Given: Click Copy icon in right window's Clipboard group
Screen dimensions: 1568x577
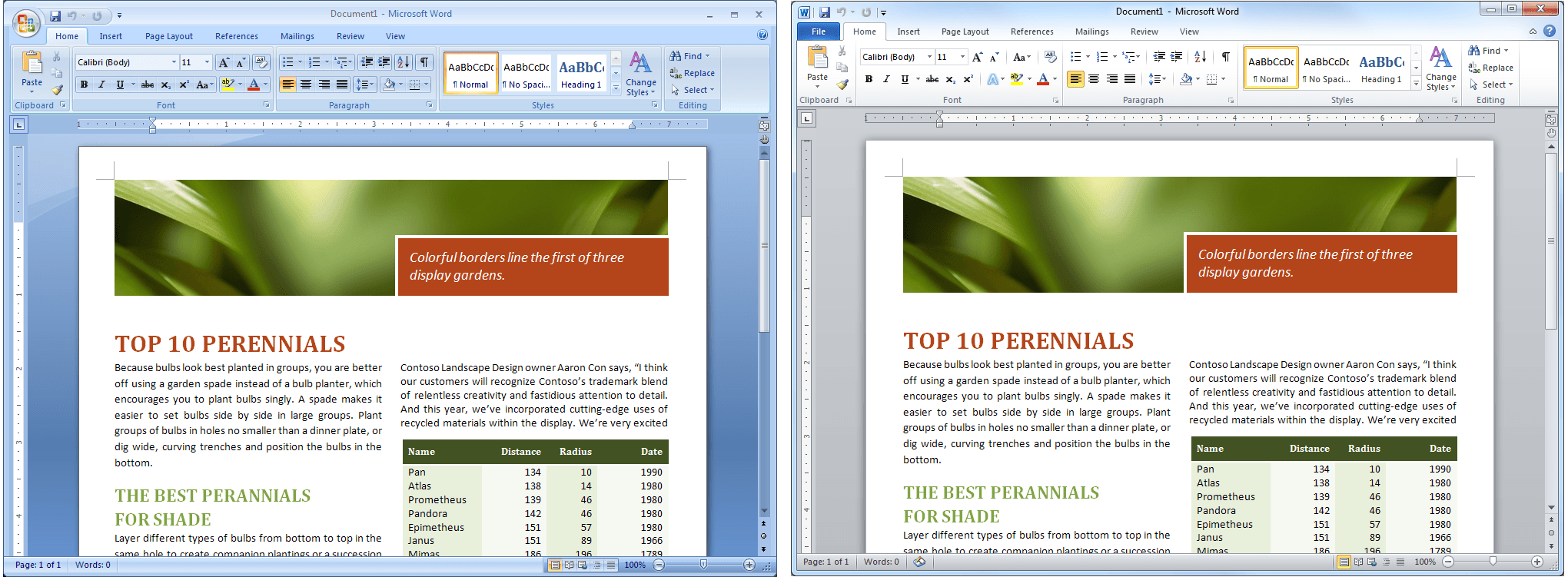Looking at the screenshot, I should pos(842,68).
